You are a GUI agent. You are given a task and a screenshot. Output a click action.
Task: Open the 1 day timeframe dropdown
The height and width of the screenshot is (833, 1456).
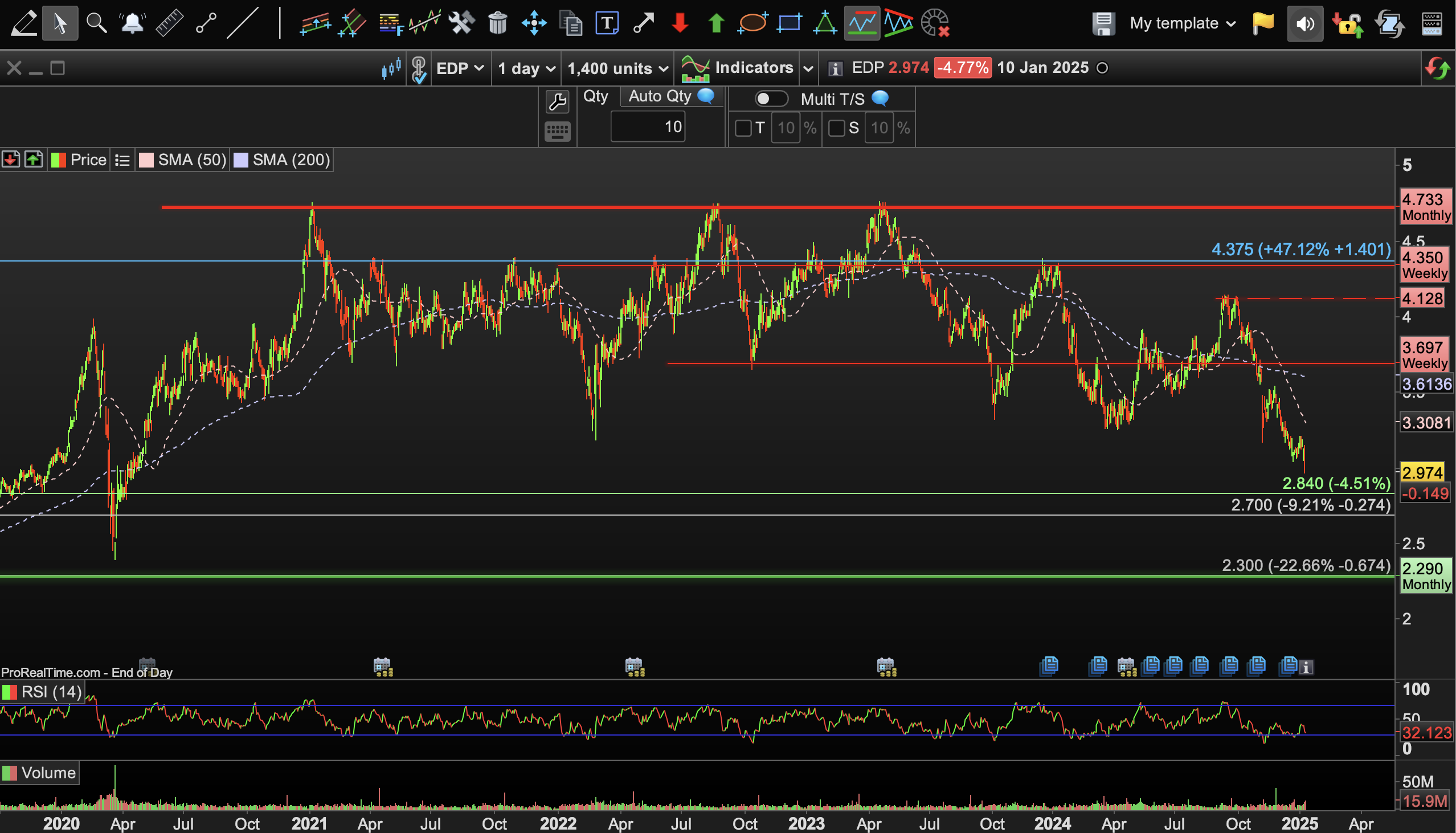526,68
